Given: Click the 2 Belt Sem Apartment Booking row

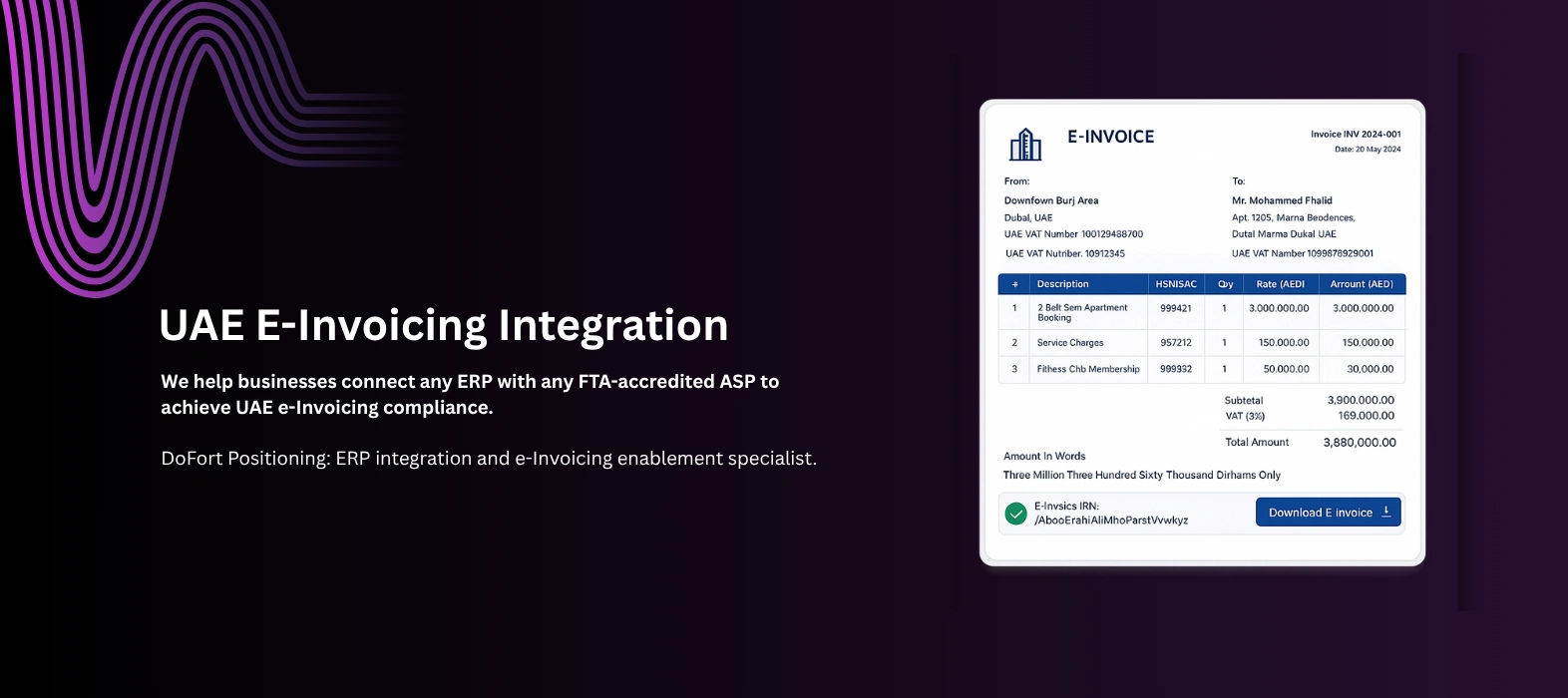Looking at the screenshot, I should click(x=1202, y=312).
